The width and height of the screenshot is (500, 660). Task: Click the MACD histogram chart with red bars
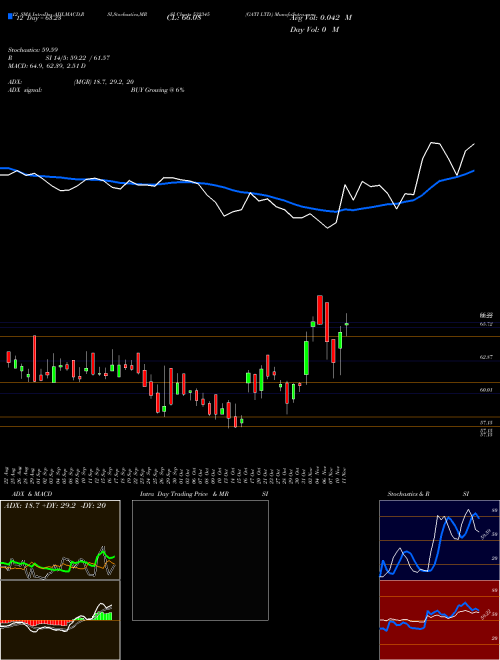click(60, 620)
